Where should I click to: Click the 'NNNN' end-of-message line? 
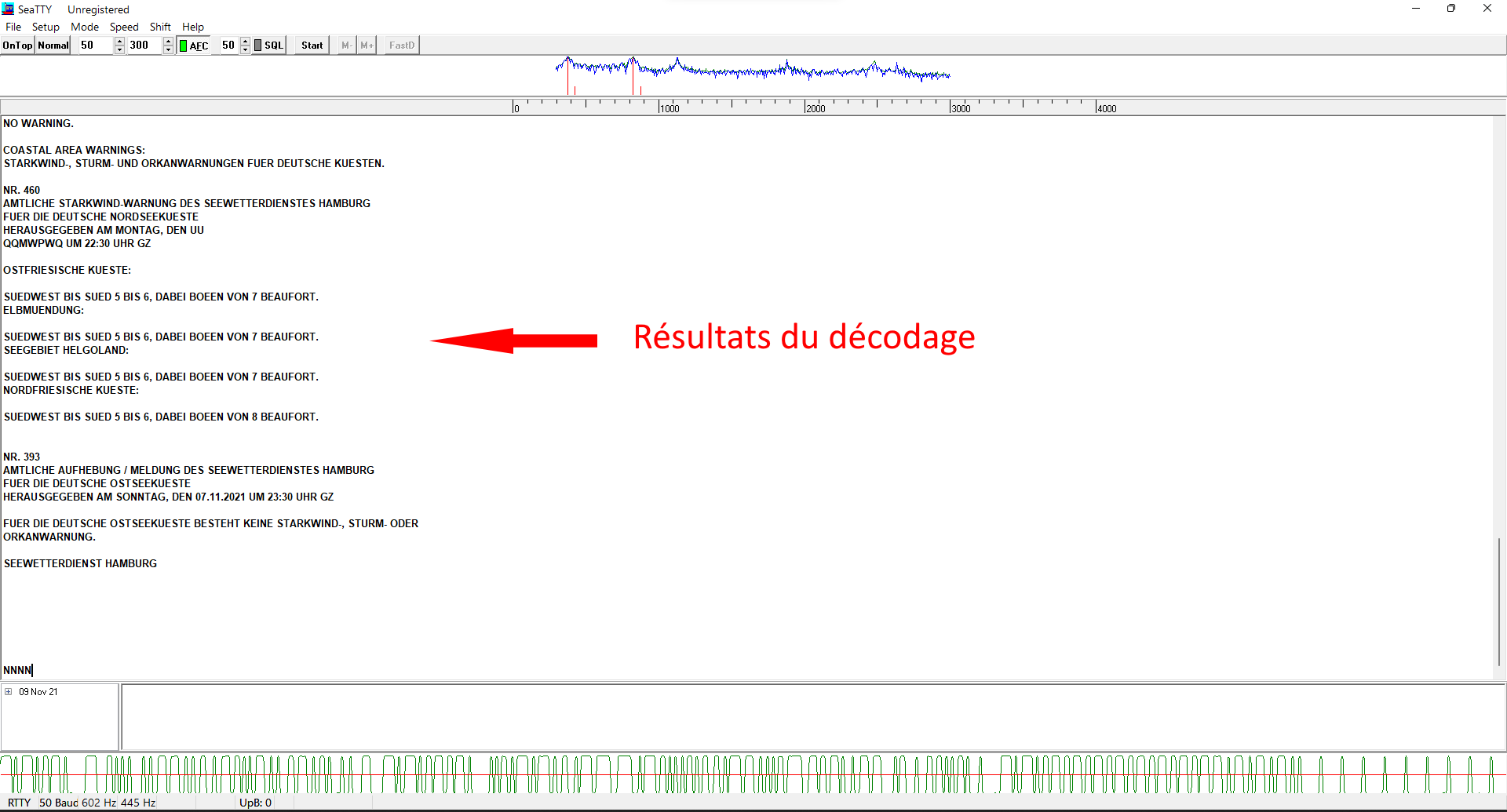click(17, 670)
